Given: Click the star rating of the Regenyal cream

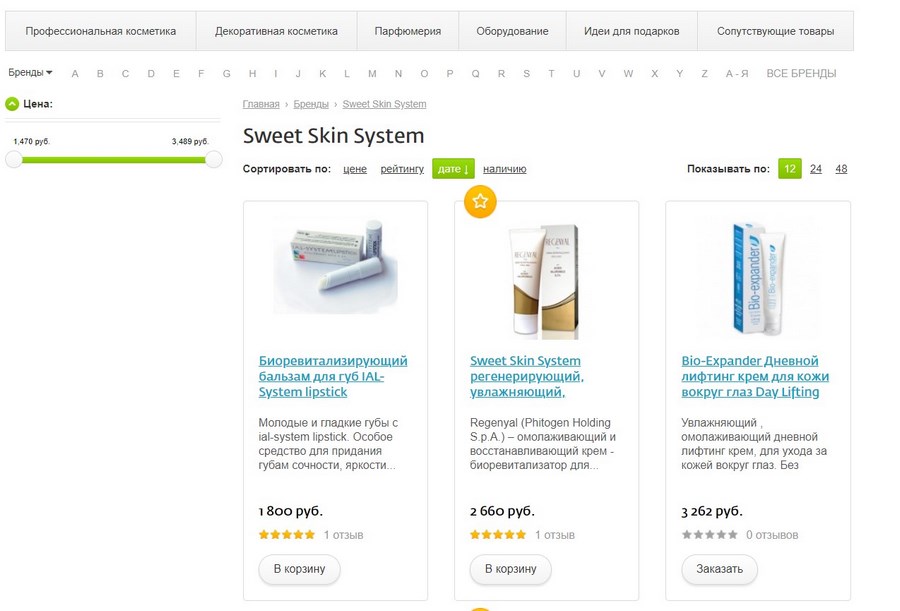Looking at the screenshot, I should (x=498, y=535).
